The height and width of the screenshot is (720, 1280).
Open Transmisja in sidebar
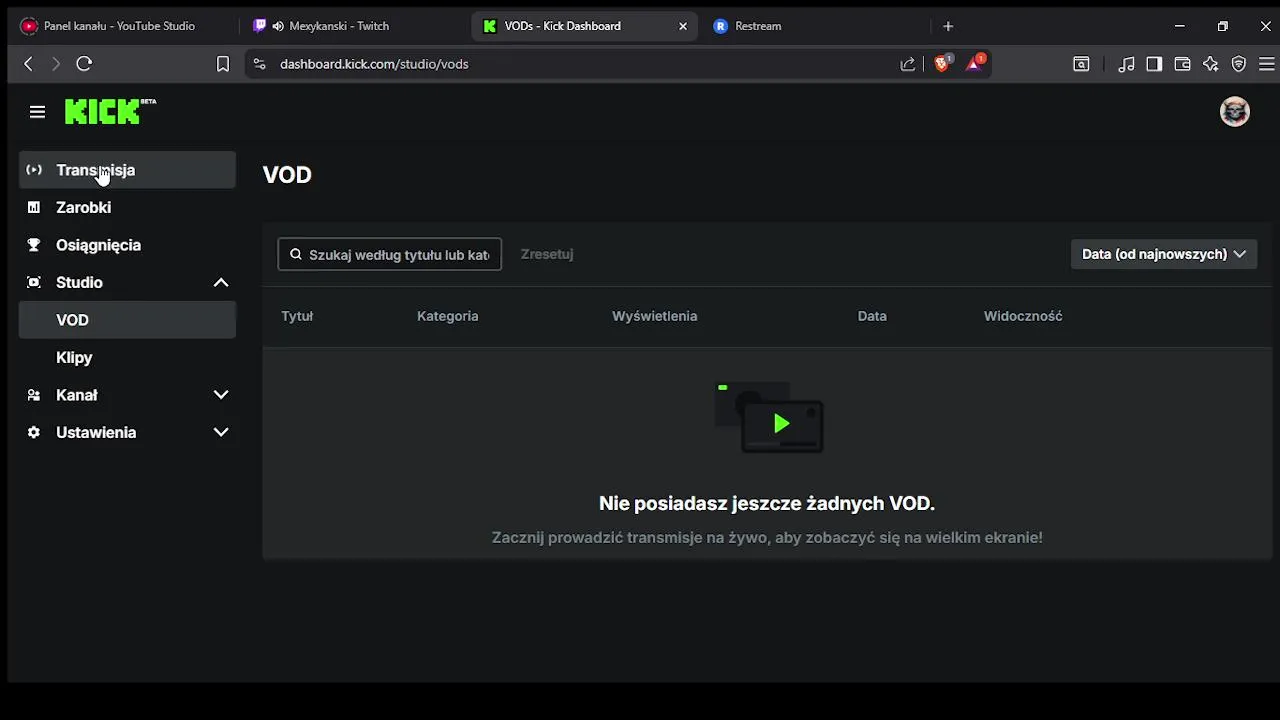(127, 170)
